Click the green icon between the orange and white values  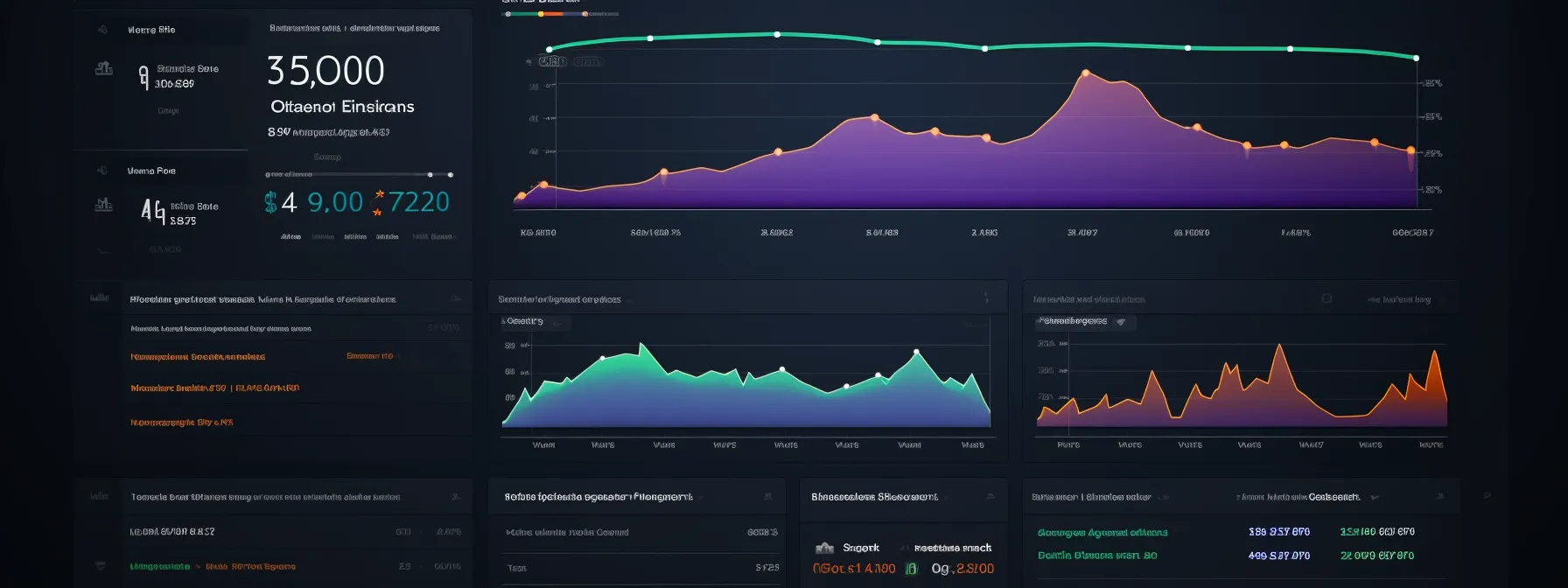[x=911, y=569]
